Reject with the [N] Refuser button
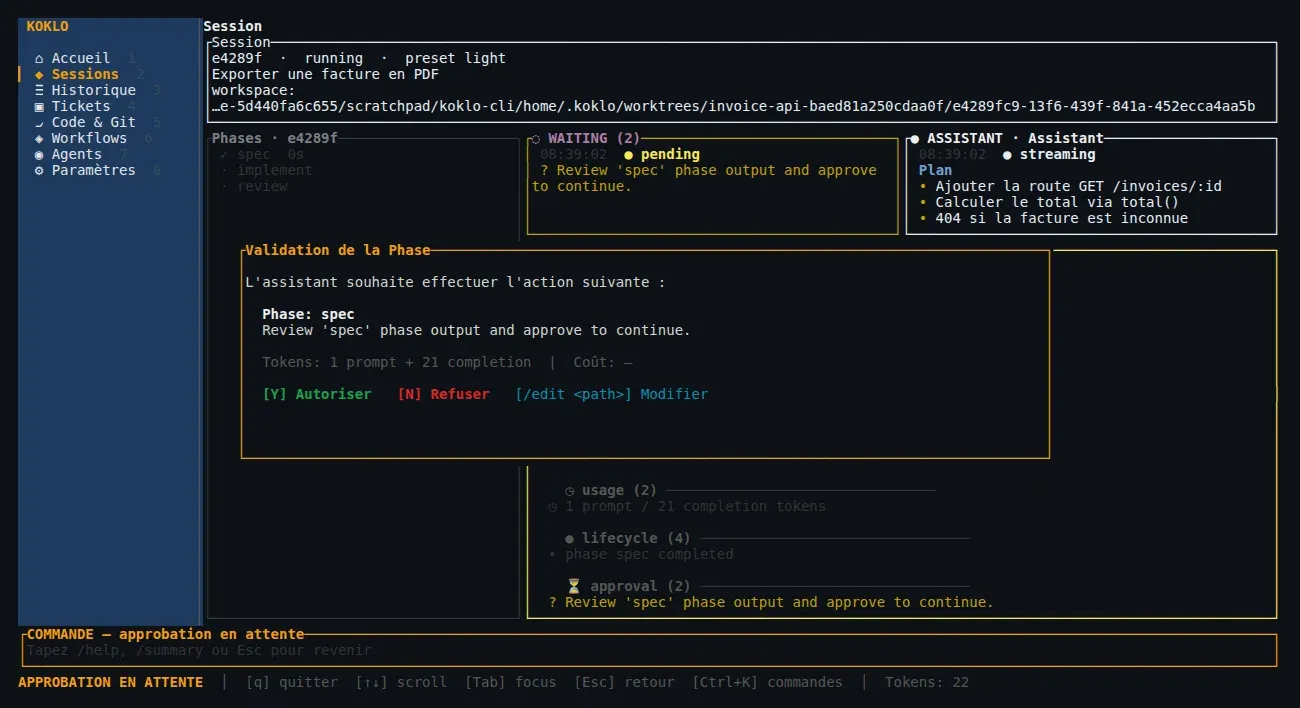Screen dimensions: 1300x708 click(x=443, y=394)
